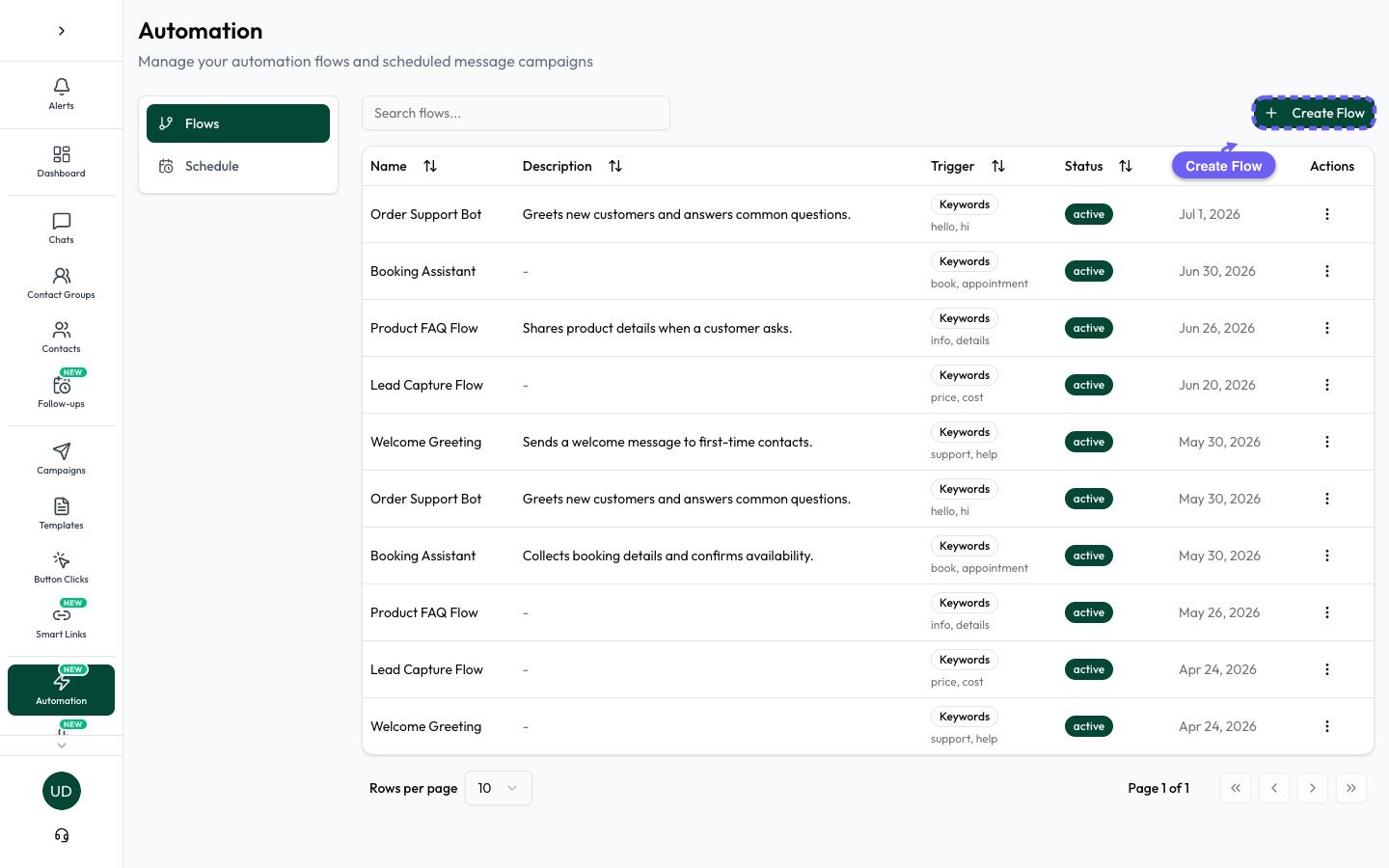Image resolution: width=1389 pixels, height=868 pixels.
Task: Open actions menu for the Jun 30, 2026 row
Action: click(x=1327, y=271)
